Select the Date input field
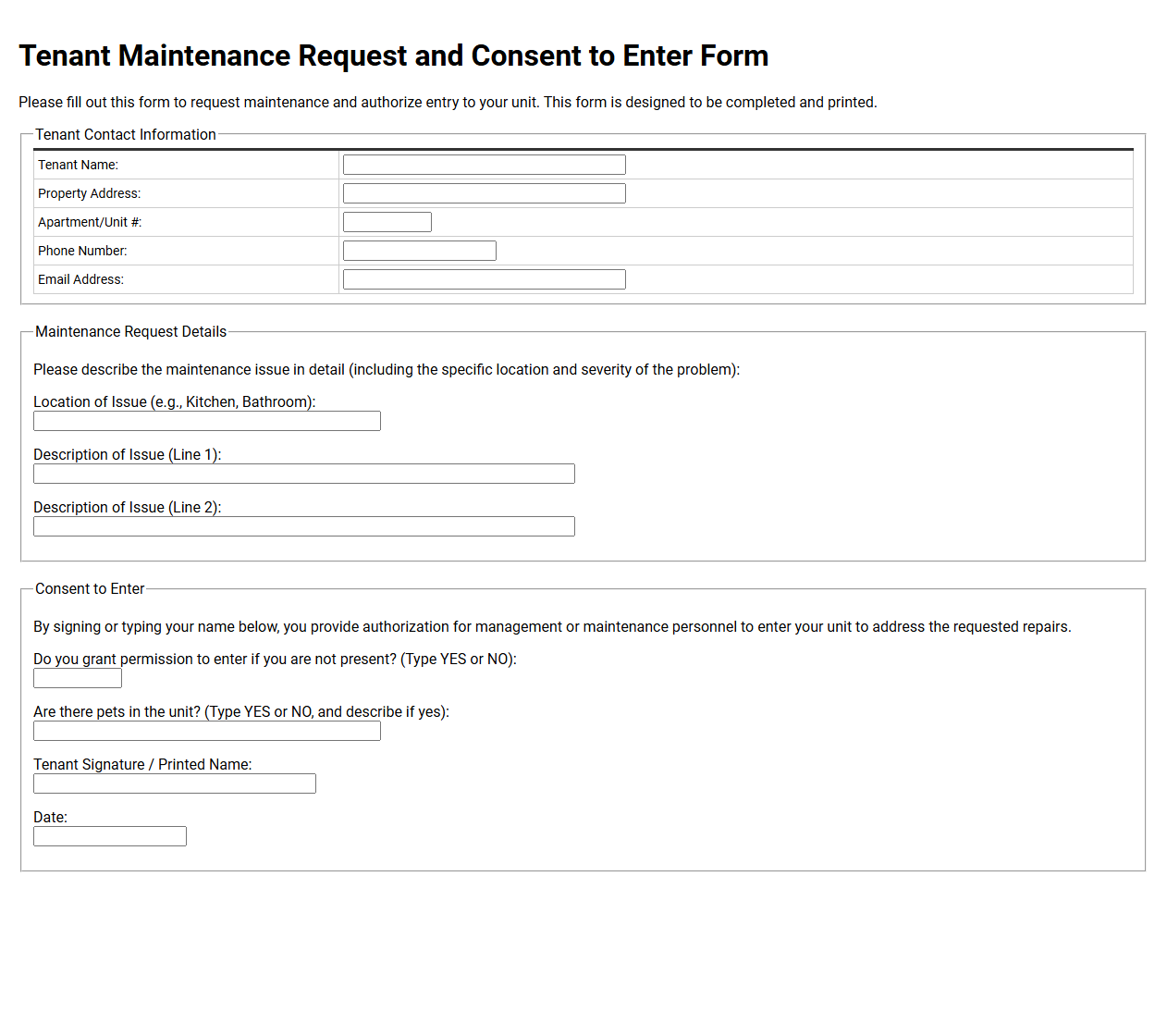This screenshot has height=1036, width=1167. pos(110,836)
